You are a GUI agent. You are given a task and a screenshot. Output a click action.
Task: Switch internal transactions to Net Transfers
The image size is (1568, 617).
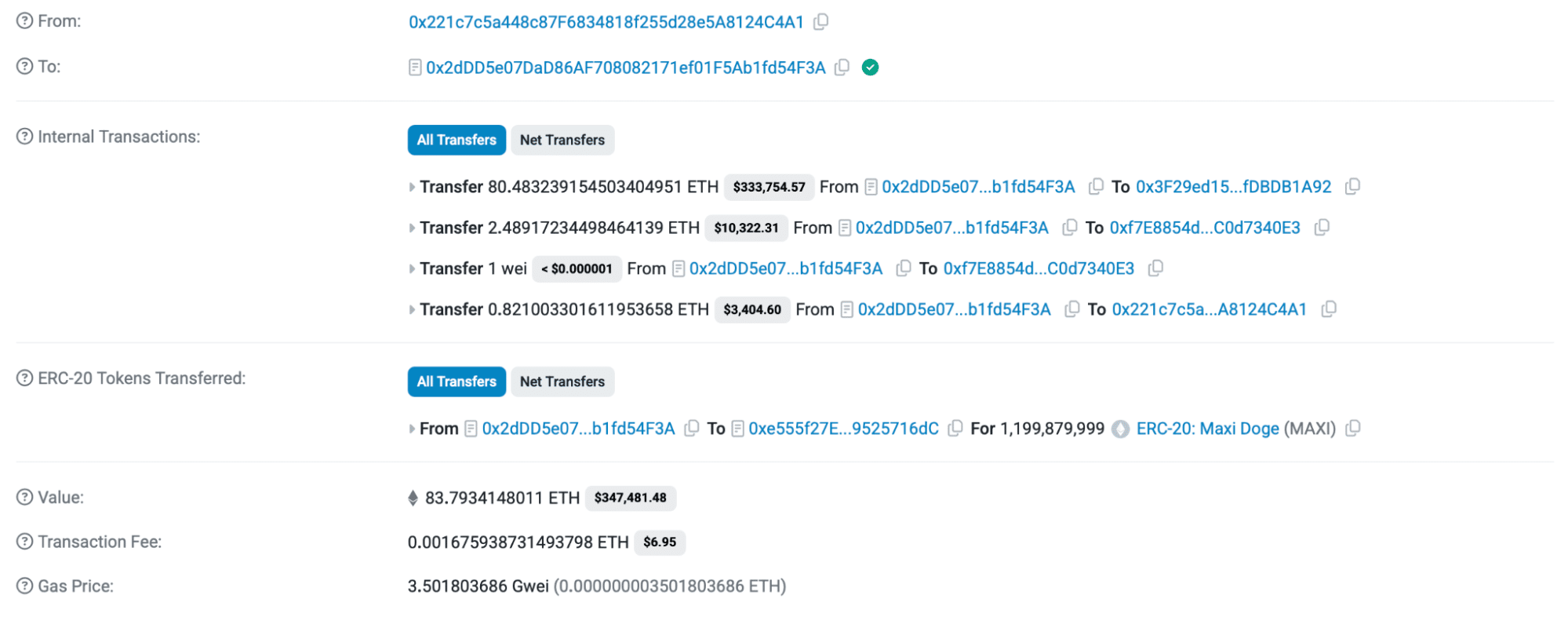562,141
